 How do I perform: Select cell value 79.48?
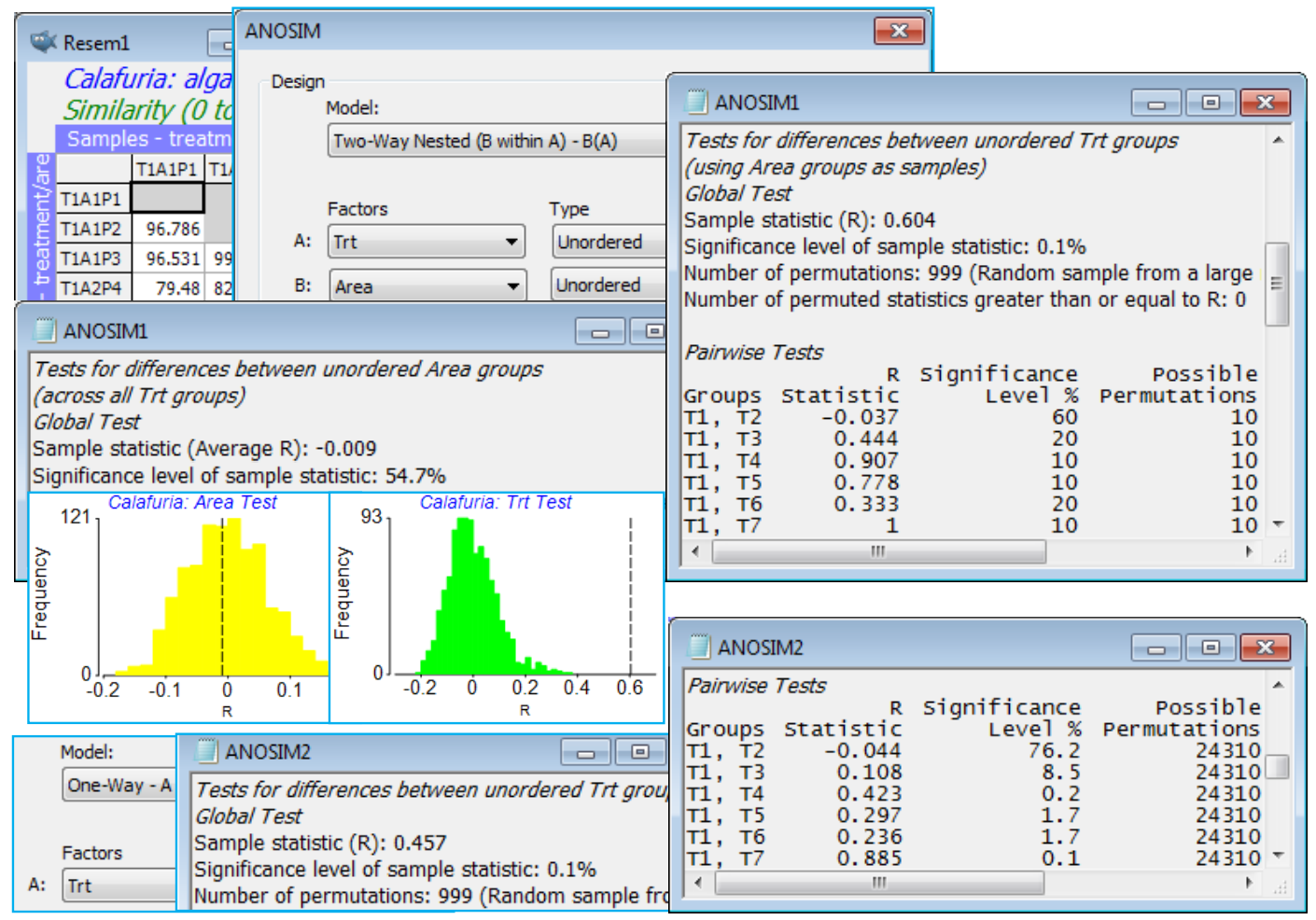(168, 287)
